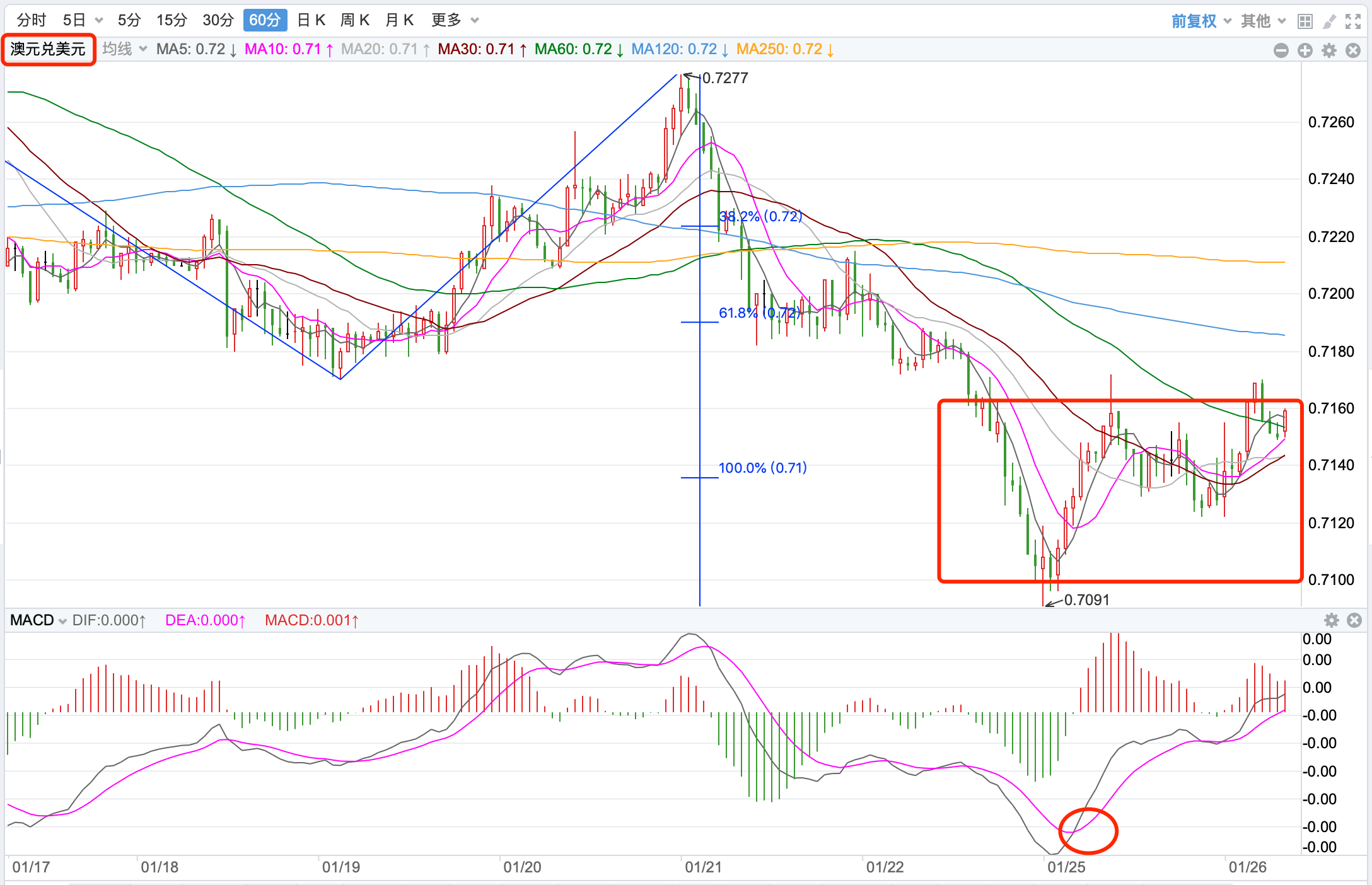The width and height of the screenshot is (1372, 885).
Task: Close the MACD indicator panel
Action: tap(1354, 620)
